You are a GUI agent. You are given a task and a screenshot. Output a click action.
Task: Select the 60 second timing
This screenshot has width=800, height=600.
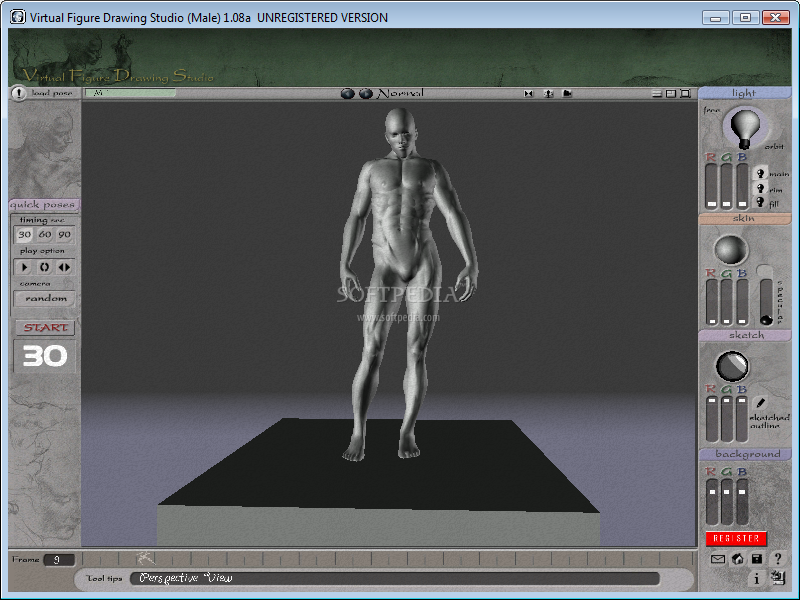pyautogui.click(x=45, y=235)
